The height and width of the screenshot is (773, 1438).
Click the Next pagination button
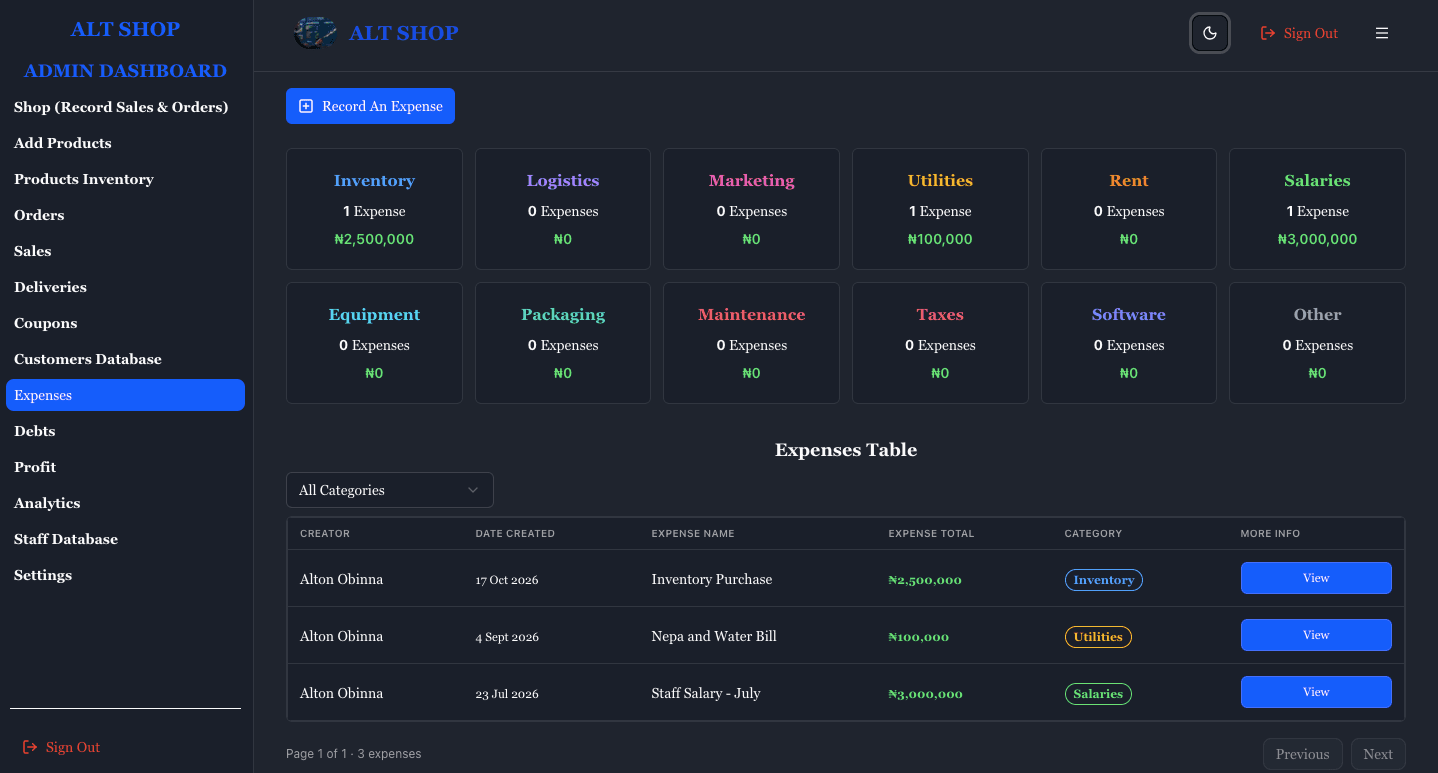(1378, 754)
